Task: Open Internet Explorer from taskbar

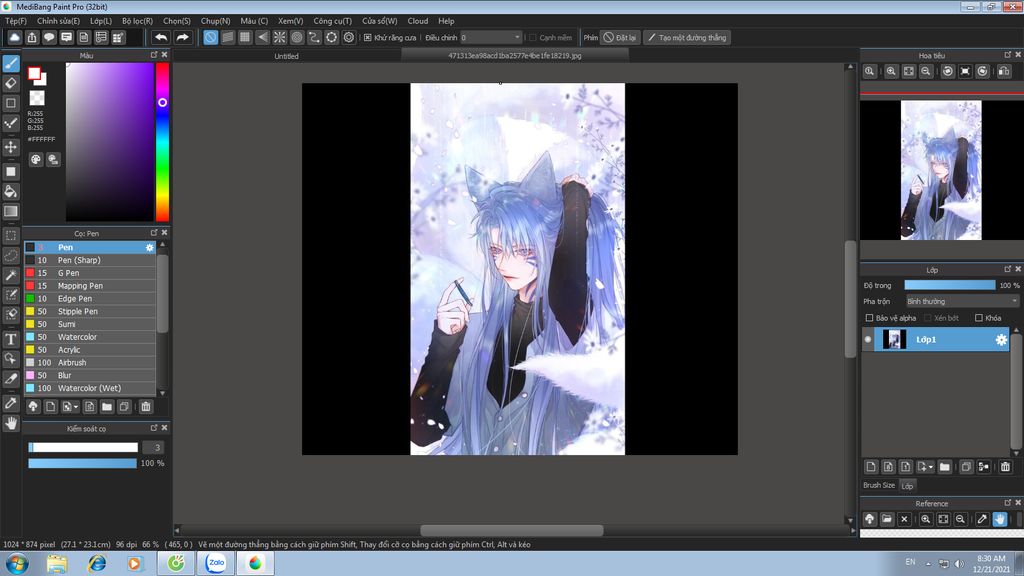Action: click(x=97, y=563)
